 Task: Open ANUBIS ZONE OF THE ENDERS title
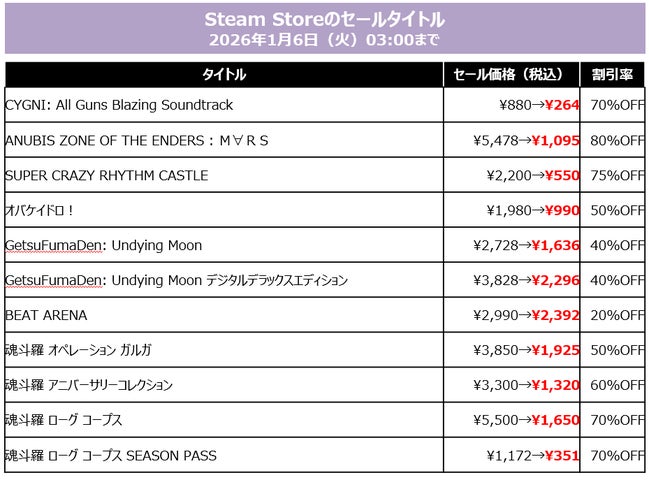(x=137, y=140)
